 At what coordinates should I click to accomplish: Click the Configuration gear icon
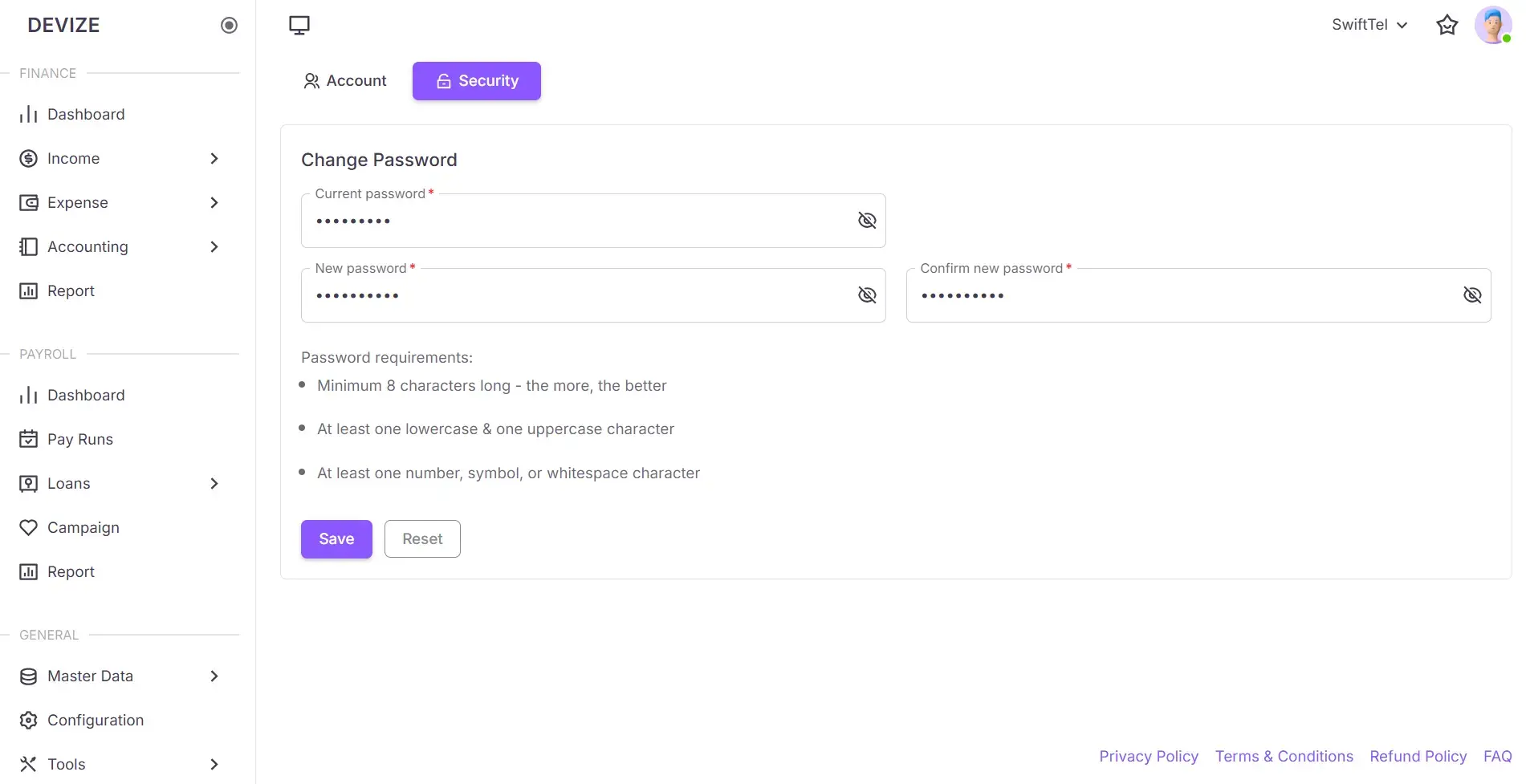click(x=28, y=720)
